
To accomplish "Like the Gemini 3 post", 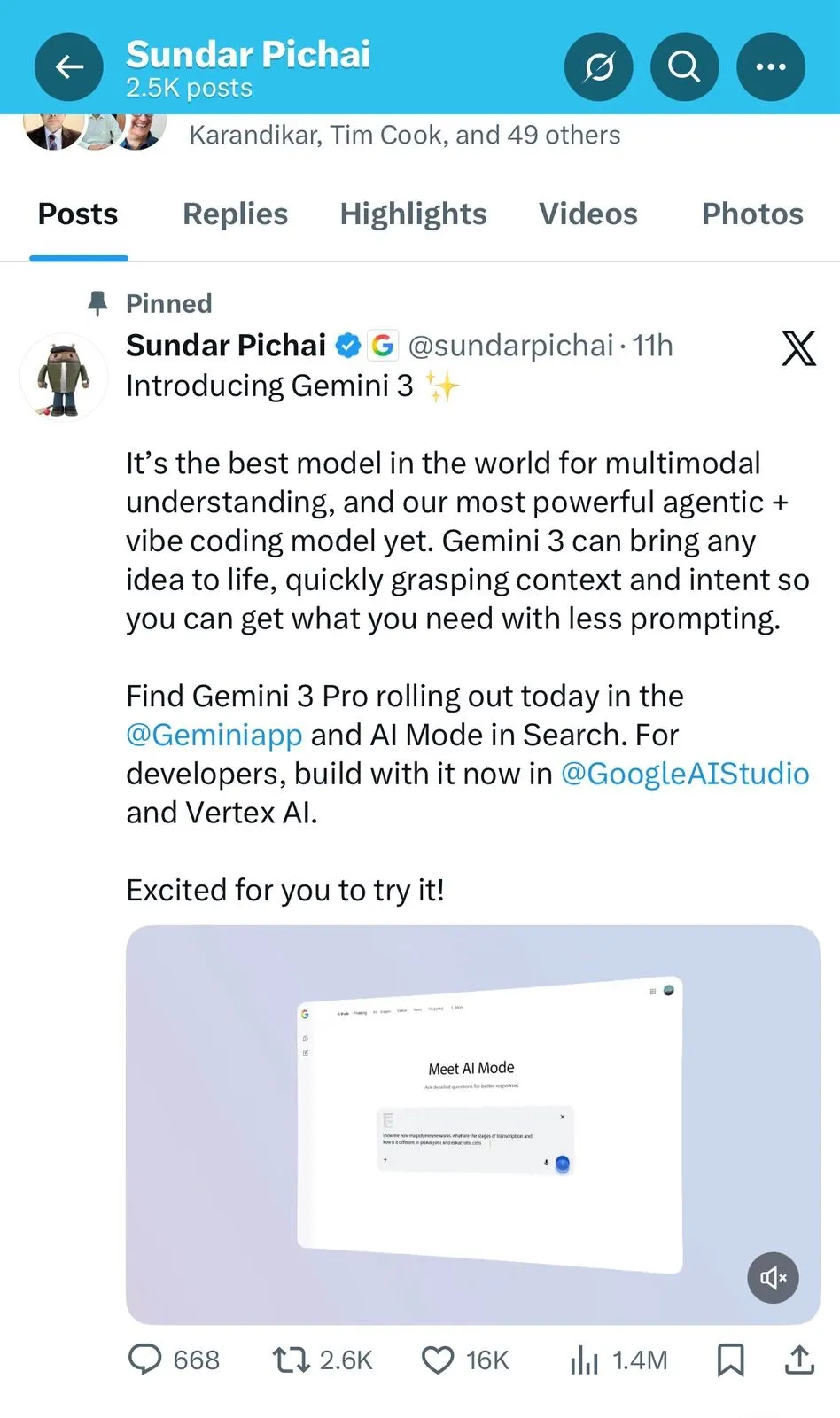I will [437, 1359].
